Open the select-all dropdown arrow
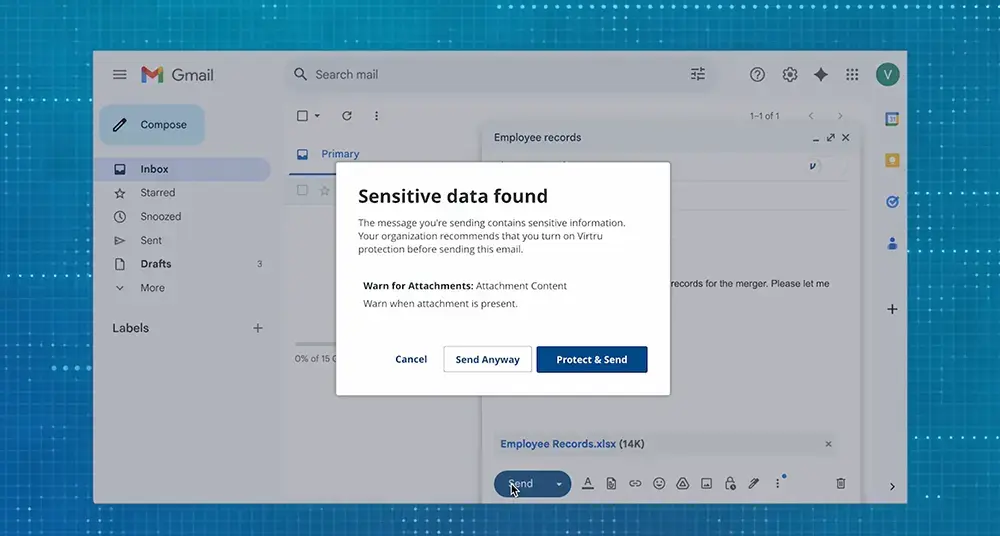Viewport: 1000px width, 536px height. (x=318, y=116)
